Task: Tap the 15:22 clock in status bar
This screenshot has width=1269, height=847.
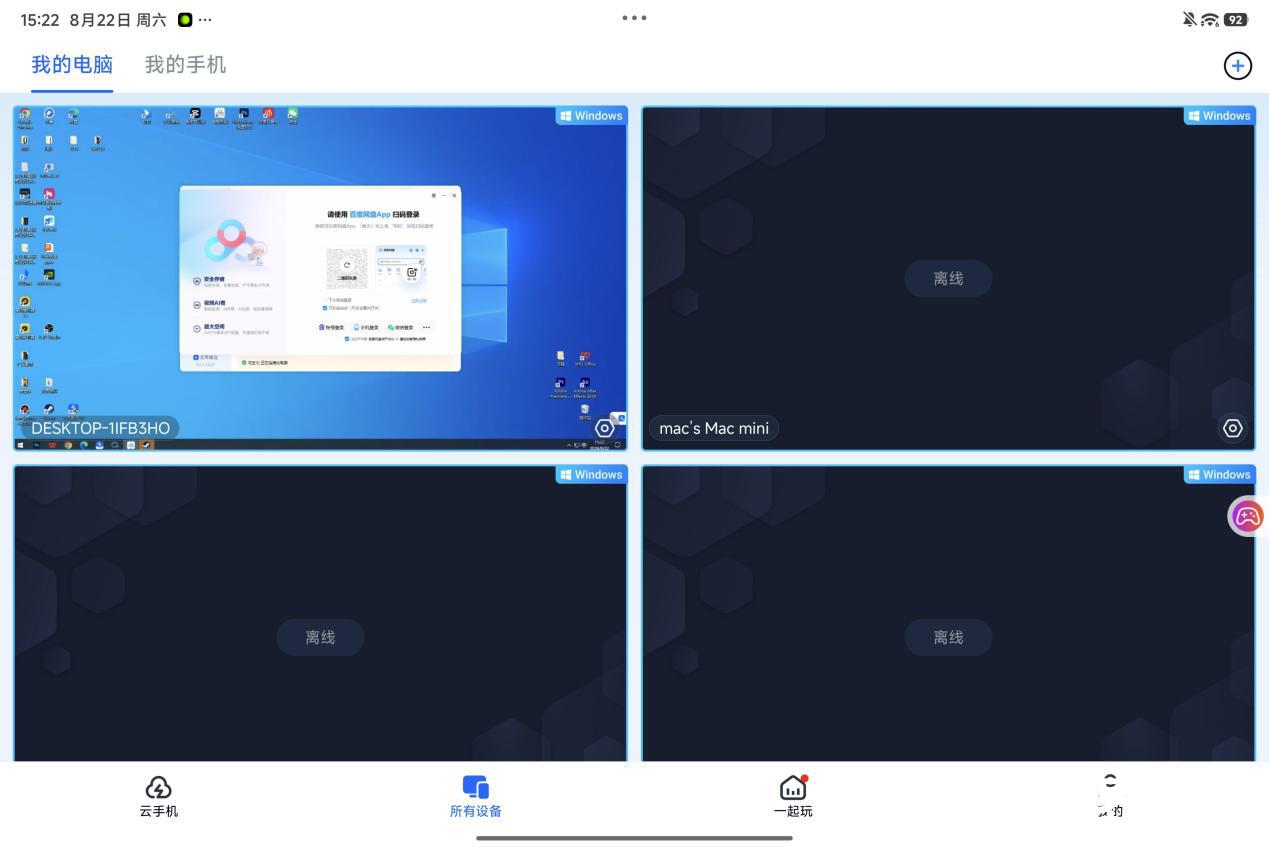Action: click(x=40, y=19)
